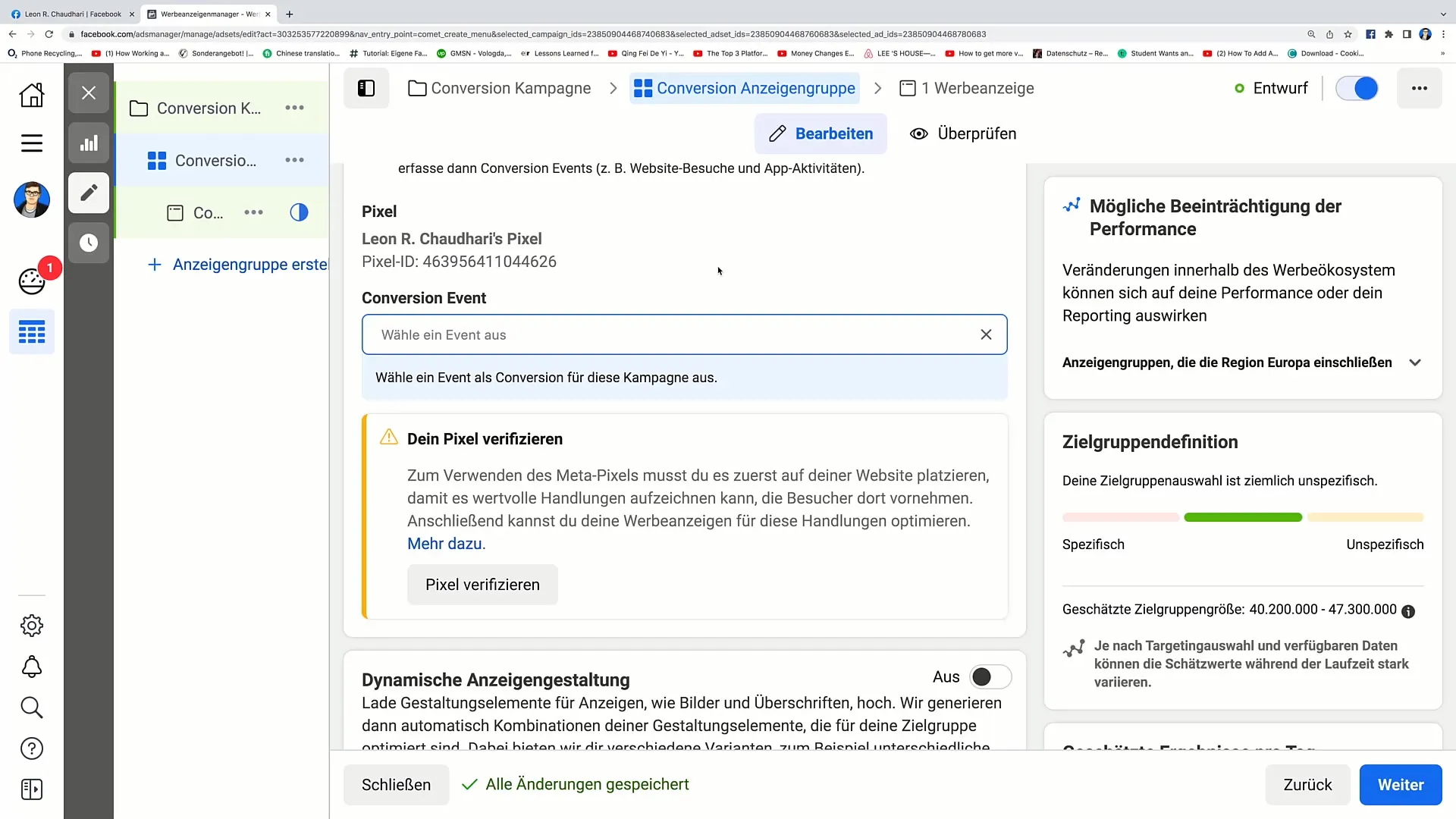1456x819 pixels.
Task: Open the Conversion Event dropdown
Action: click(684, 334)
